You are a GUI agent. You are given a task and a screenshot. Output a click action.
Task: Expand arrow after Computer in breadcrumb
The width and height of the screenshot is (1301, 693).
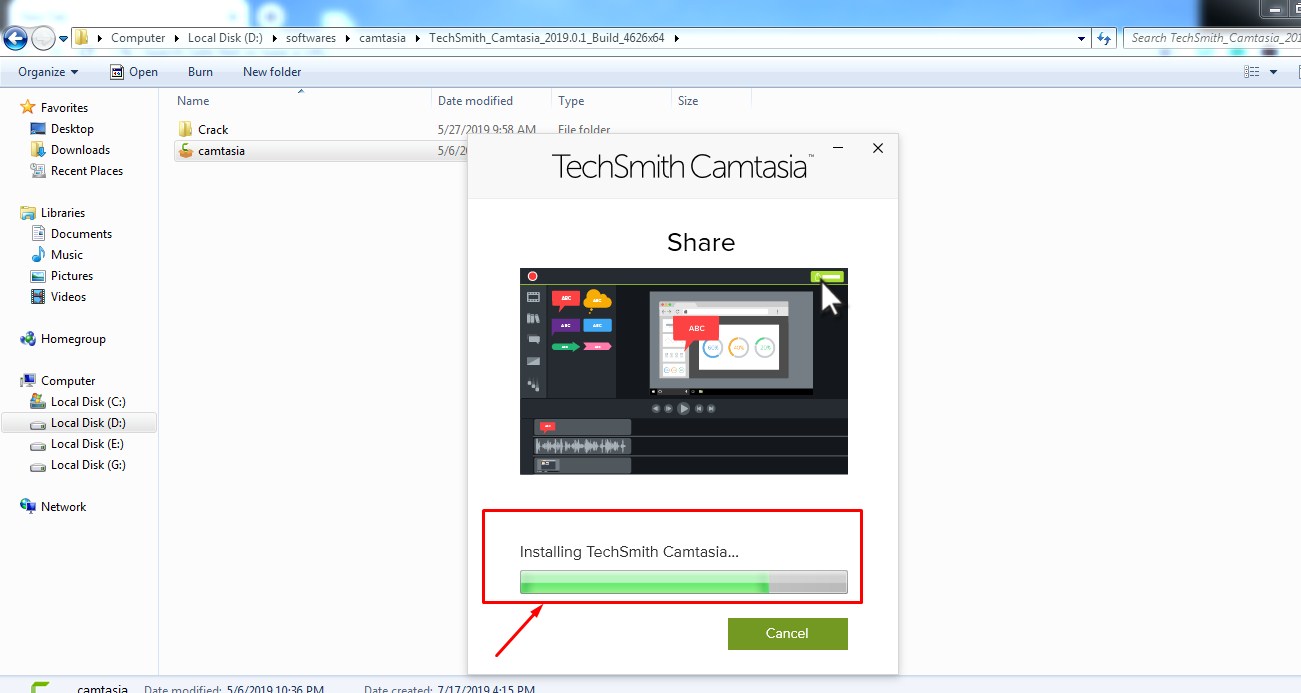176,38
